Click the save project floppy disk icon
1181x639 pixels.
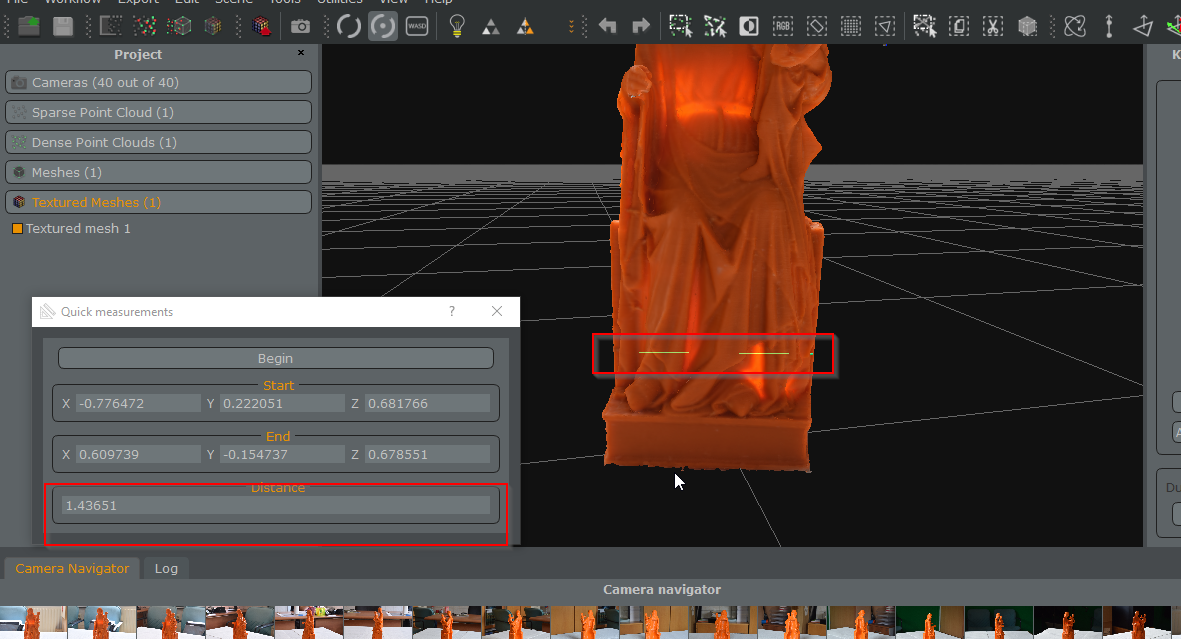click(62, 26)
